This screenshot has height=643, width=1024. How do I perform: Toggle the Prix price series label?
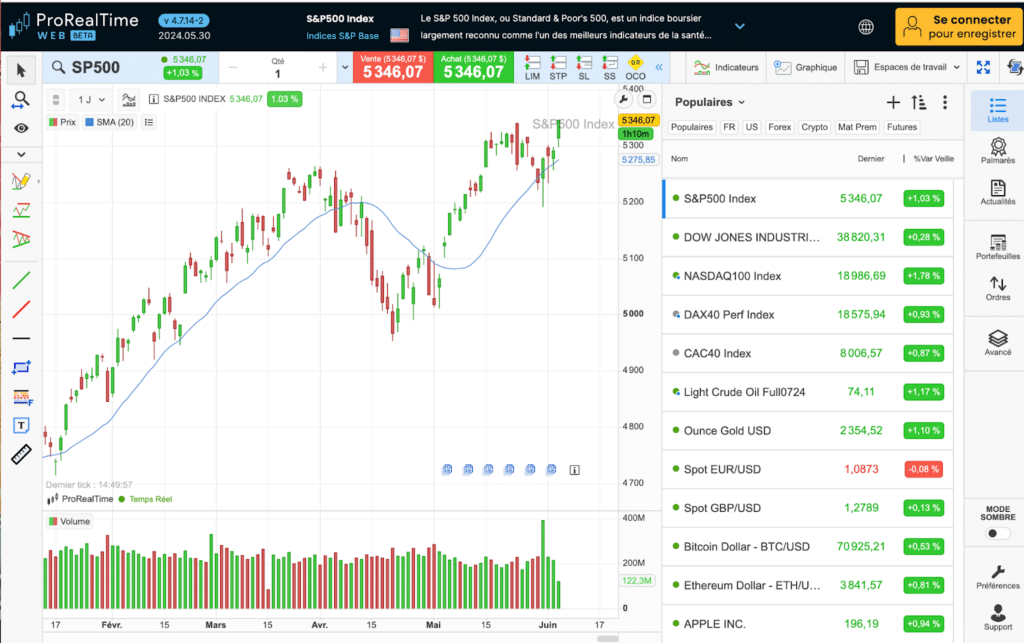point(63,122)
